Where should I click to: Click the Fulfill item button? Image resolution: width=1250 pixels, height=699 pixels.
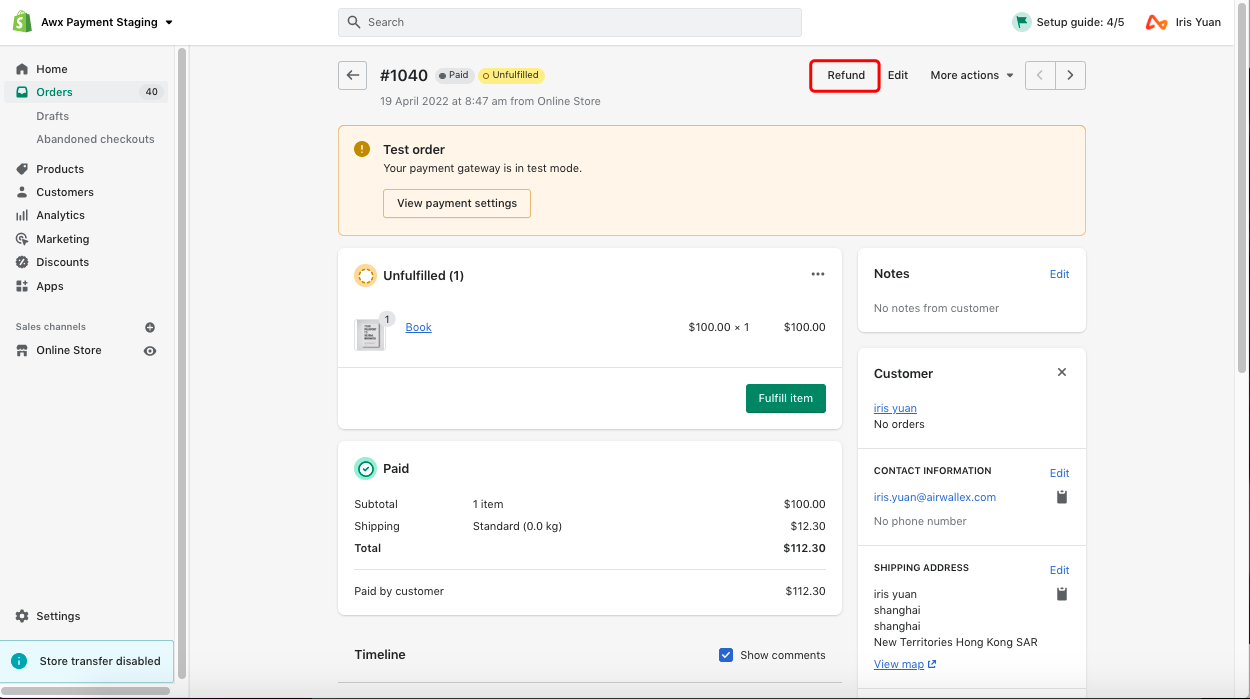(785, 398)
